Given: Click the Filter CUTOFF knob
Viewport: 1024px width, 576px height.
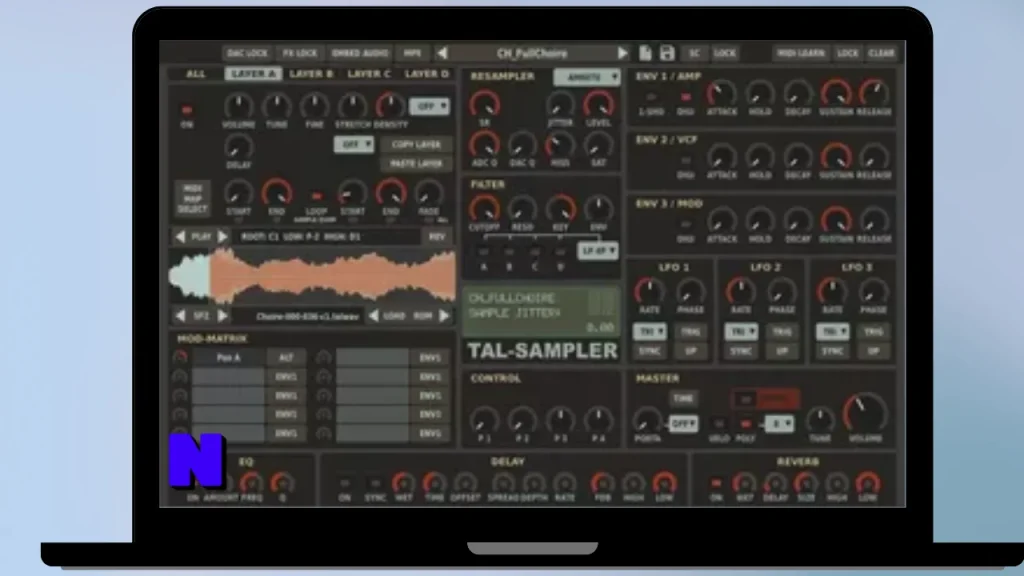Looking at the screenshot, I should pos(484,209).
